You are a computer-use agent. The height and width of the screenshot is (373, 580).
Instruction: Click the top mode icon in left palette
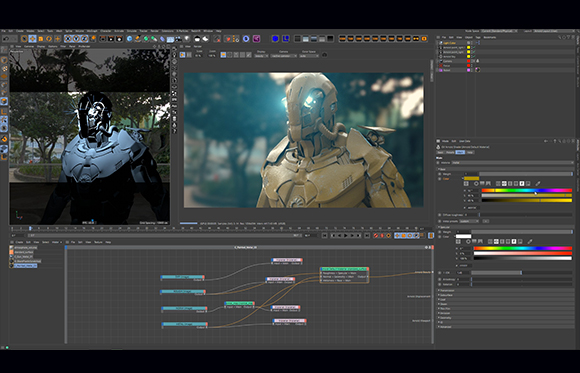[x=4, y=50]
